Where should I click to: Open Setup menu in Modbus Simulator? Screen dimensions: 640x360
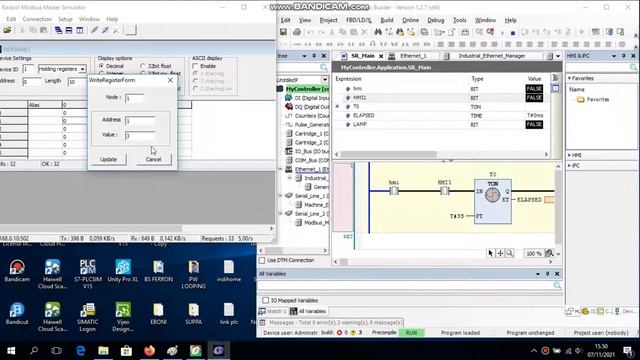coord(65,19)
